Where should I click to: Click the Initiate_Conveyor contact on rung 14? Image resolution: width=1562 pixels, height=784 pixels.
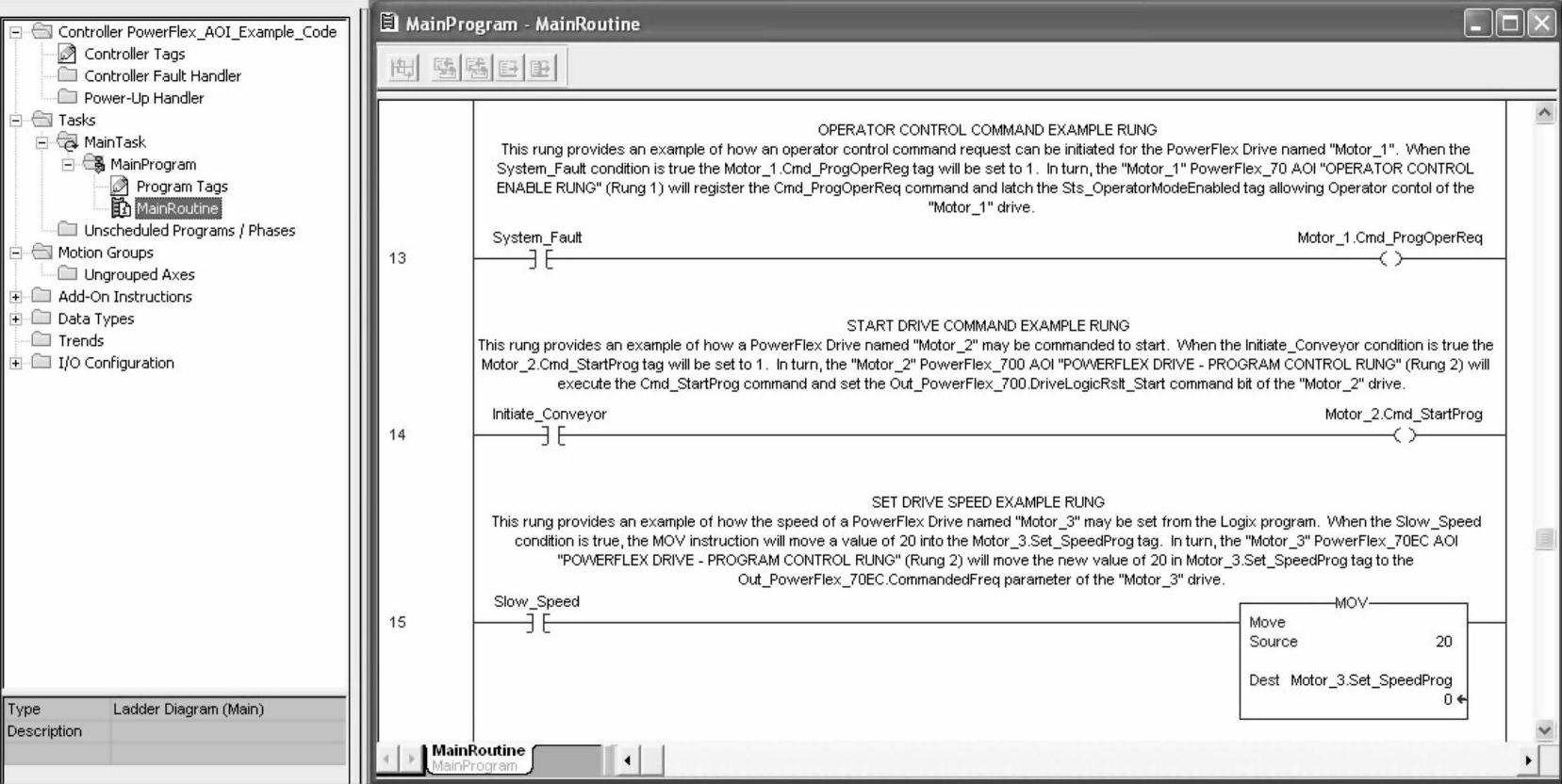tap(553, 435)
